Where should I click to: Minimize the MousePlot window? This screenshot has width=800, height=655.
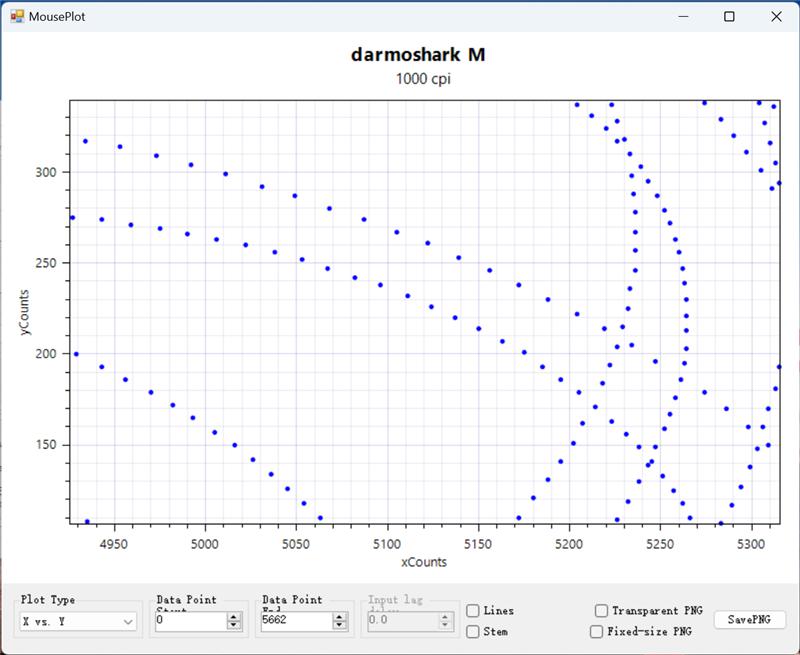[684, 16]
